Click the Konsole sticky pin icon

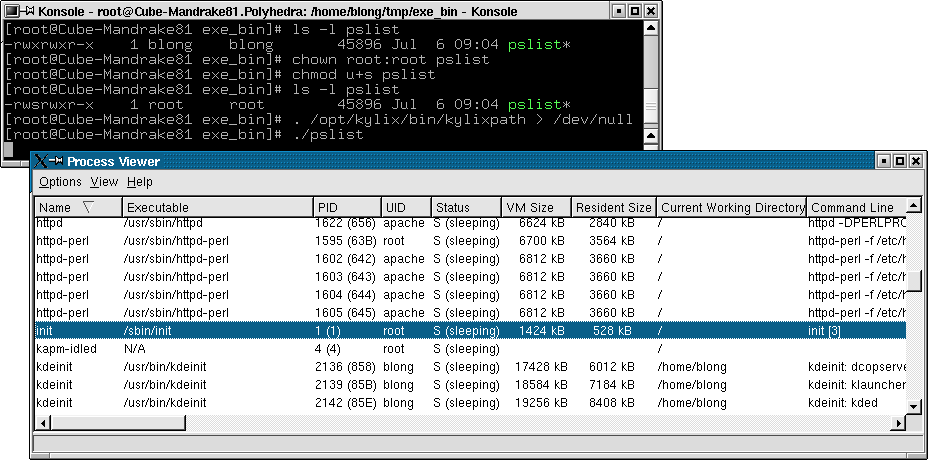coord(28,9)
